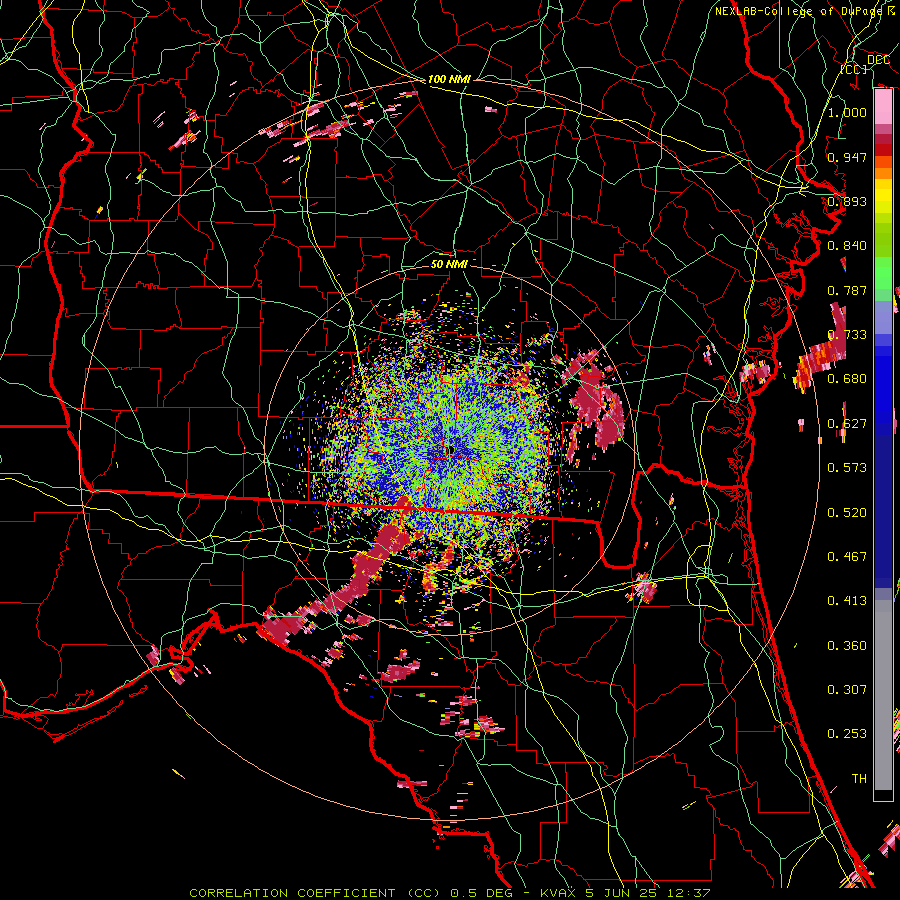900x900 pixels.
Task: Click the 0.520 scale value
Action: coord(847,513)
